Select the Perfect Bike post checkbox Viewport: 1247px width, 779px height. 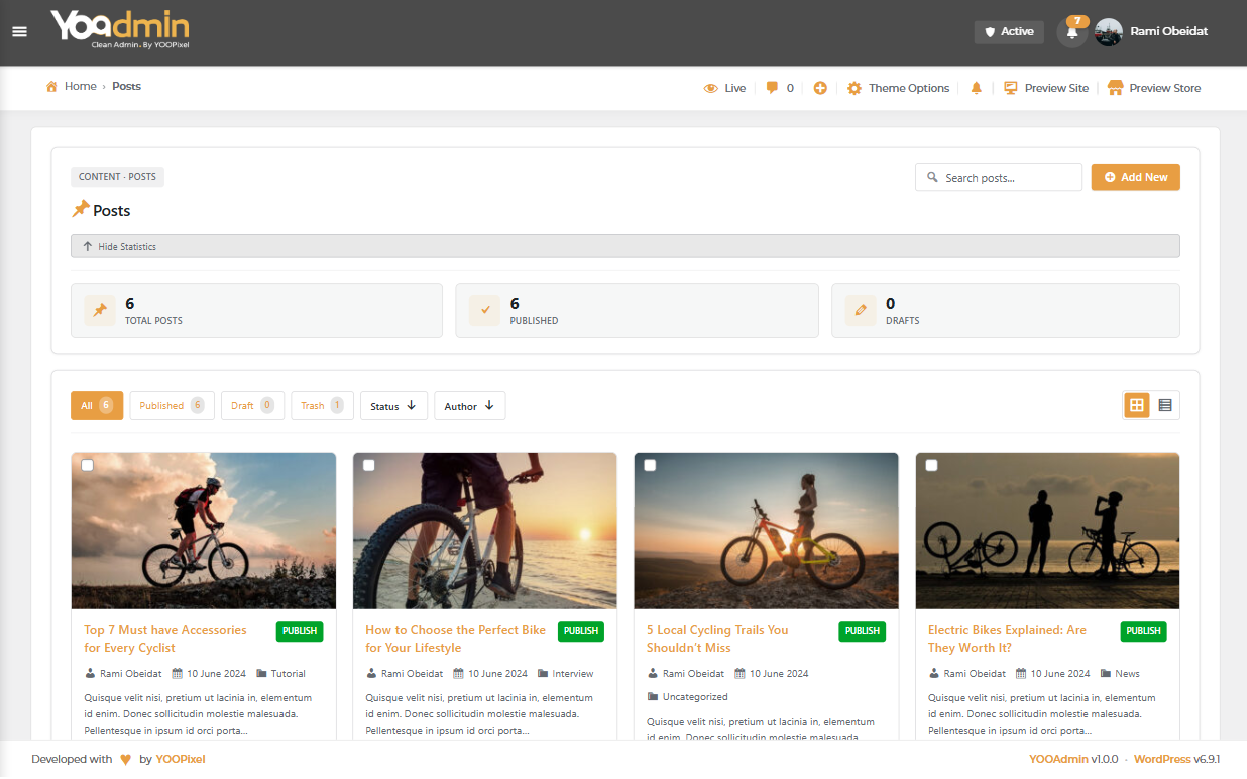[369, 465]
